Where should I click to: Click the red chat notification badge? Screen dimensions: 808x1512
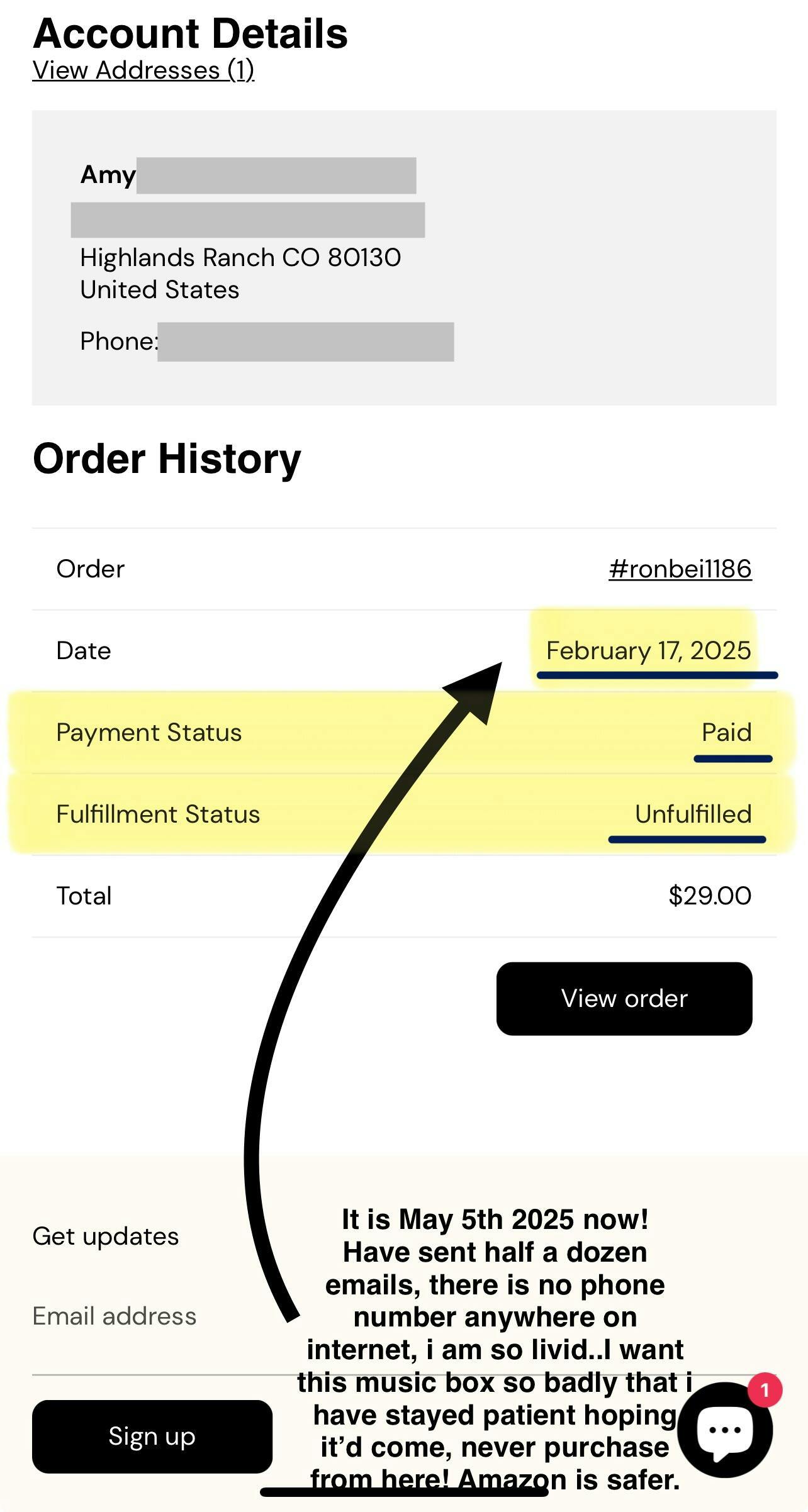(765, 1389)
